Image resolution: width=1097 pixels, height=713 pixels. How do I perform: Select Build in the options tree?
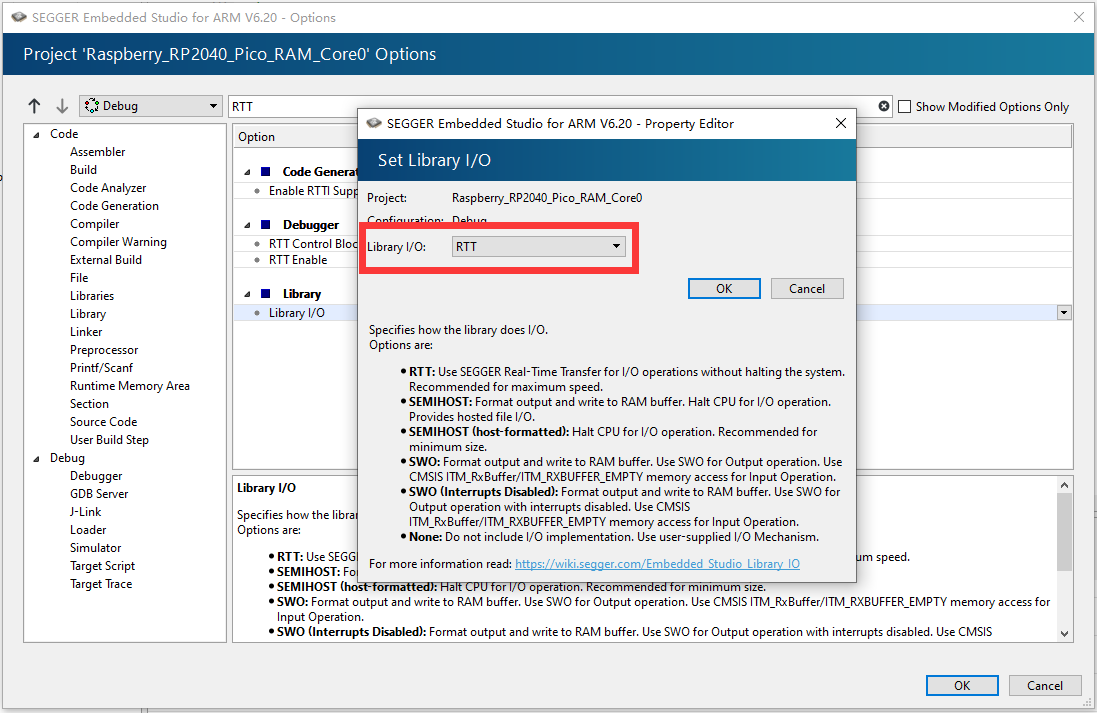pos(83,170)
